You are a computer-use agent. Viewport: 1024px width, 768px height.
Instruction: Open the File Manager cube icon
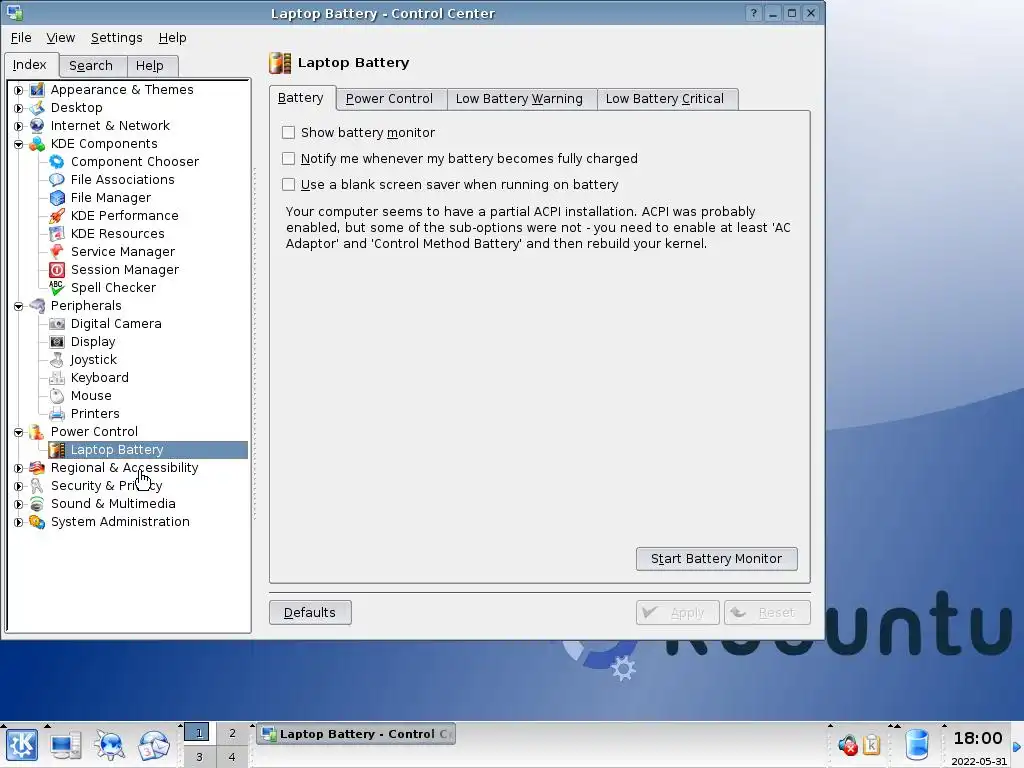click(x=57, y=197)
